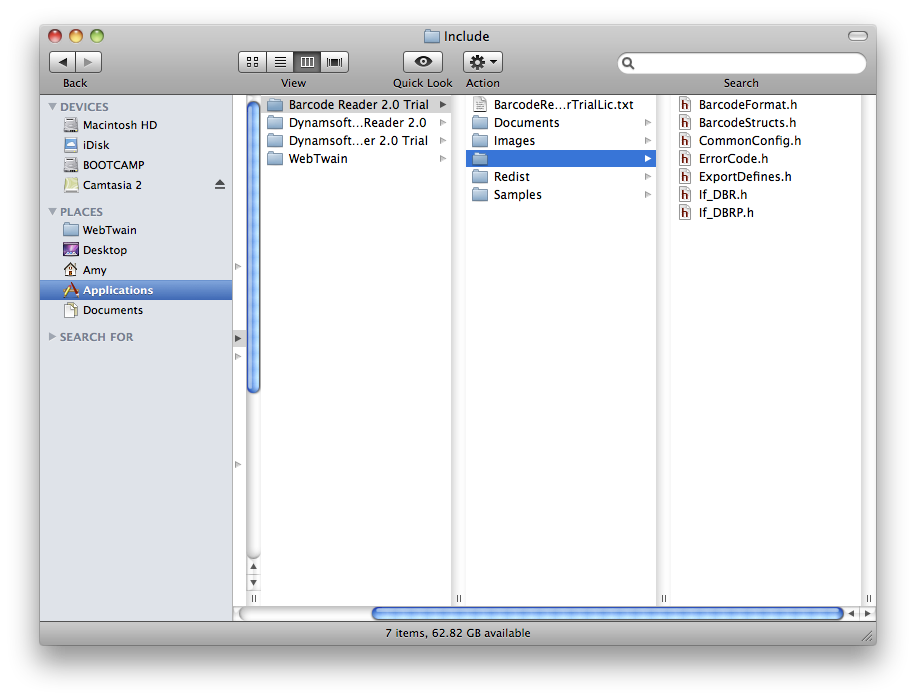Switch to icon view mode
The width and height of the screenshot is (916, 700).
(252, 62)
